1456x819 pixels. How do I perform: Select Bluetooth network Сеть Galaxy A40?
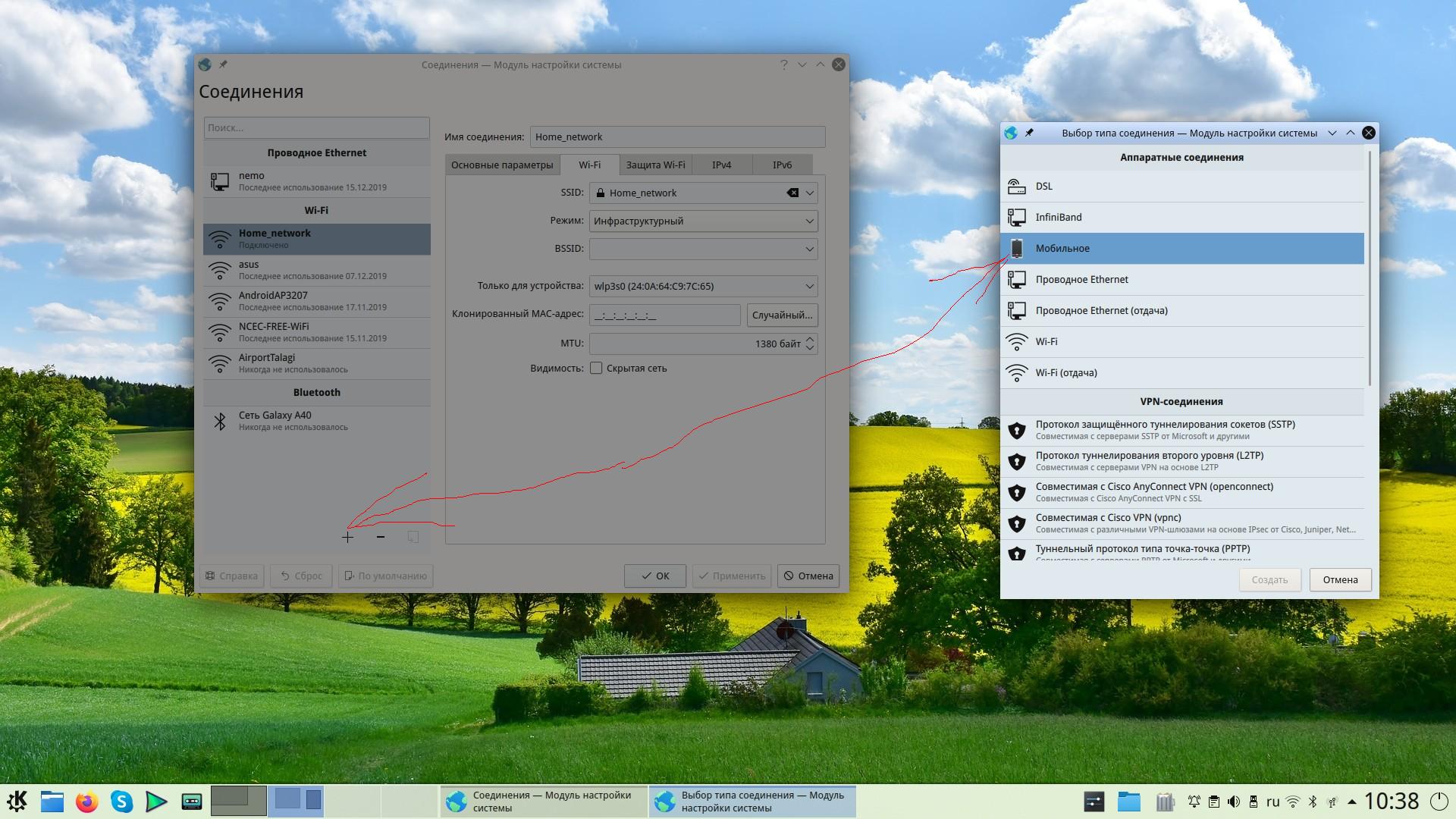pos(316,421)
